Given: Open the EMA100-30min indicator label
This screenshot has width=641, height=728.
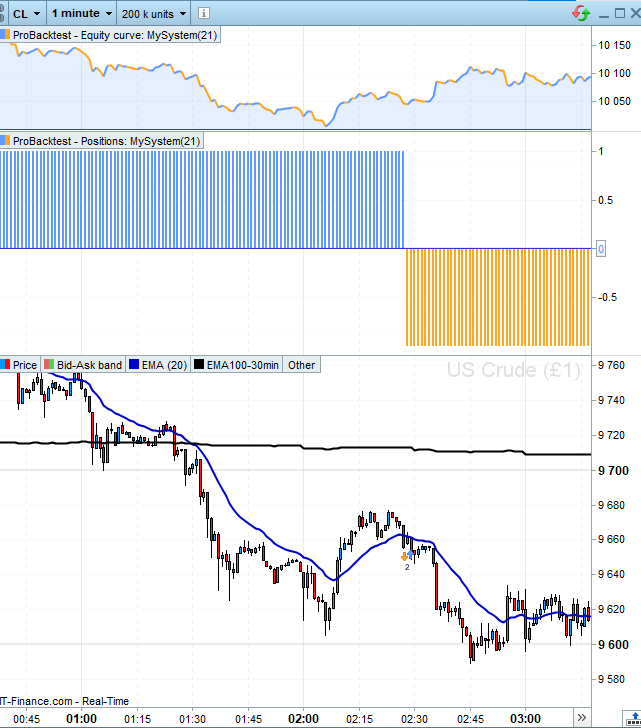Looking at the screenshot, I should point(237,365).
